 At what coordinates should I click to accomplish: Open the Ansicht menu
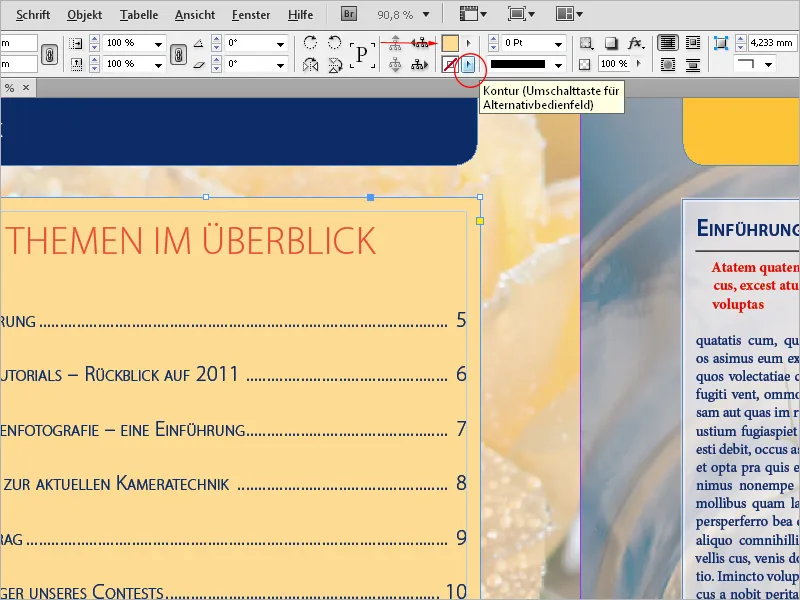194,15
